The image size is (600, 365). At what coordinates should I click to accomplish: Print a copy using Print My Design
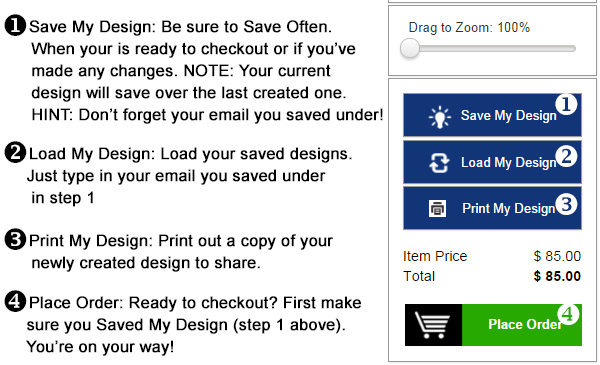pos(492,208)
